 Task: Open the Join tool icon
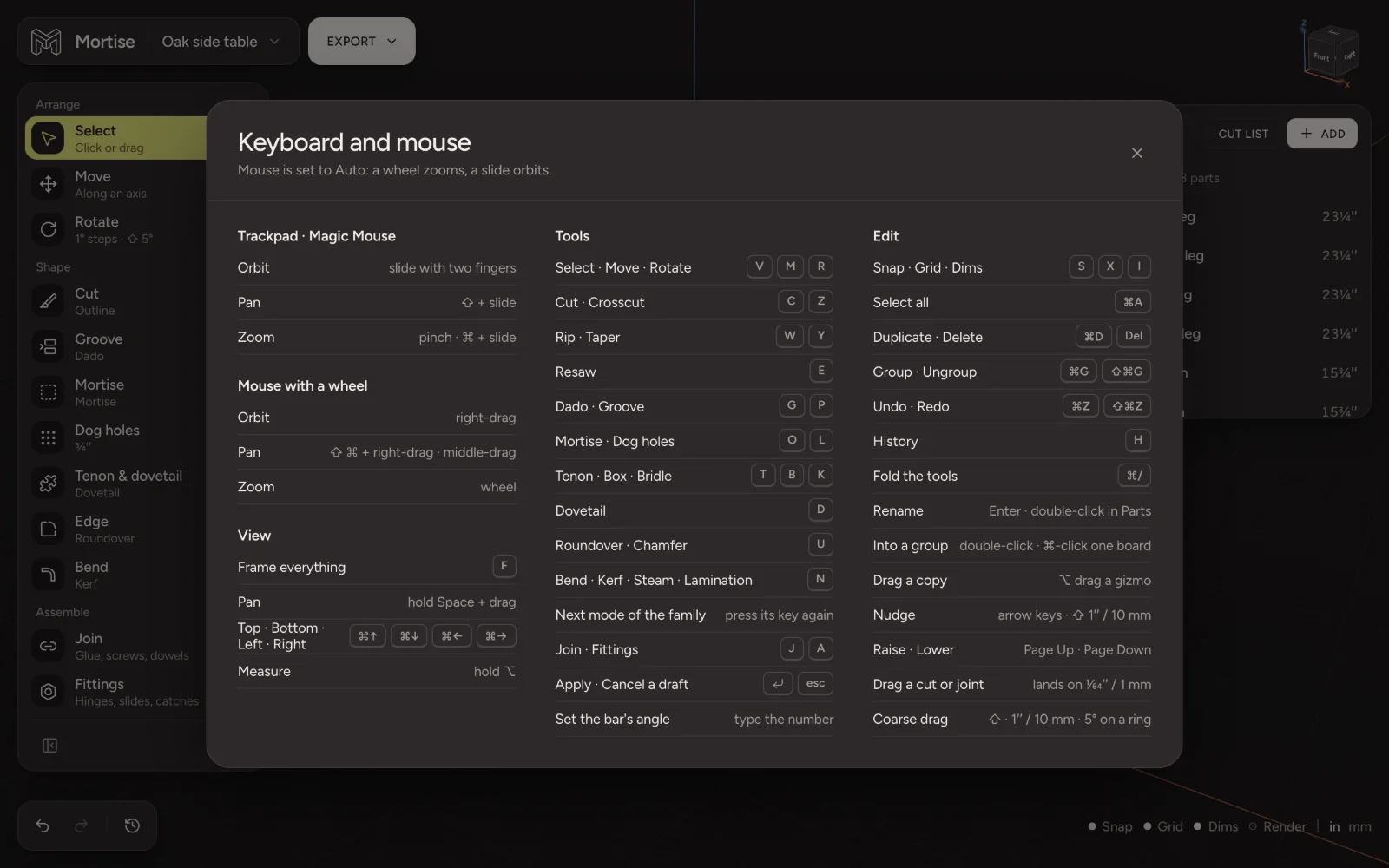coord(48,646)
